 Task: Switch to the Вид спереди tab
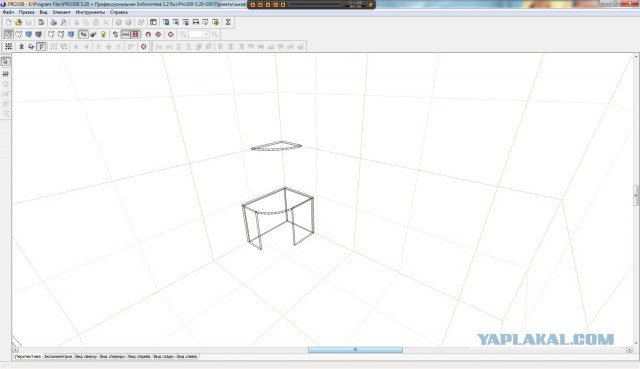[113, 356]
